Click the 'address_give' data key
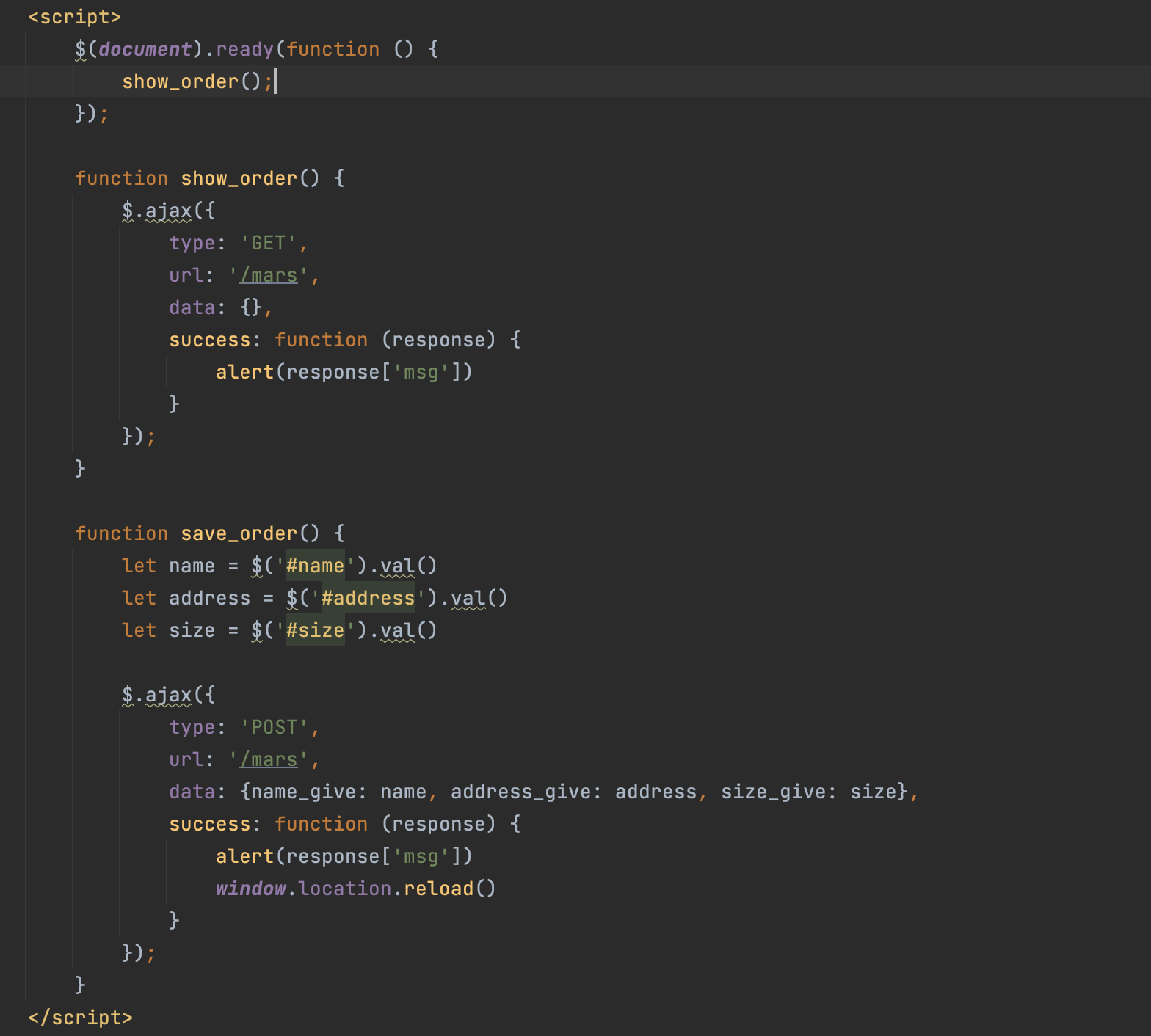Viewport: 1151px width, 1036px height. pyautogui.click(x=521, y=792)
